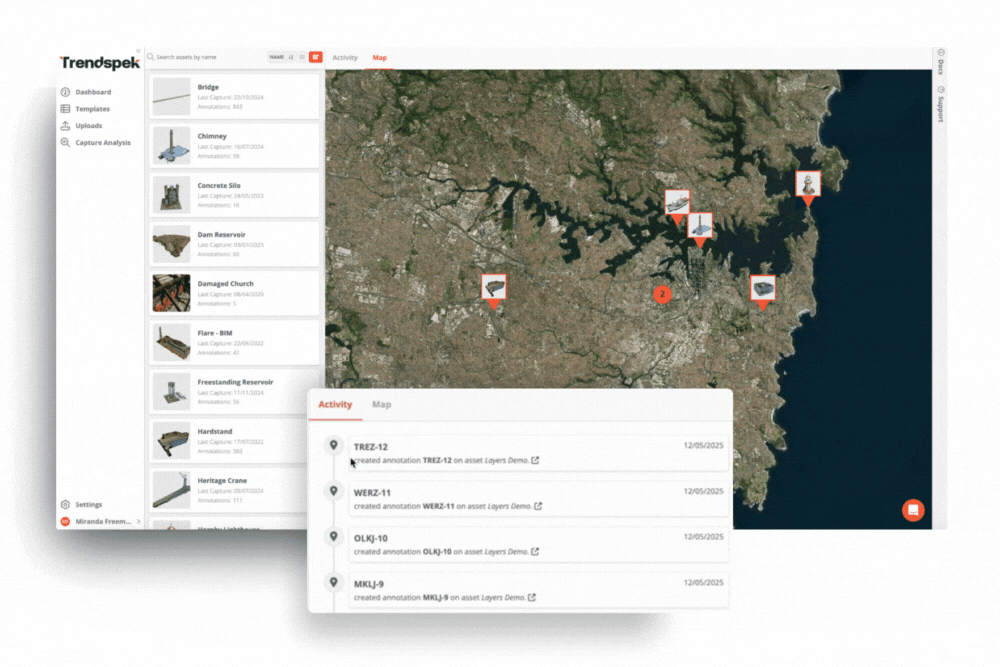1000x667 pixels.
Task: Click the location pin beside MKLJ-9
Action: click(334, 582)
